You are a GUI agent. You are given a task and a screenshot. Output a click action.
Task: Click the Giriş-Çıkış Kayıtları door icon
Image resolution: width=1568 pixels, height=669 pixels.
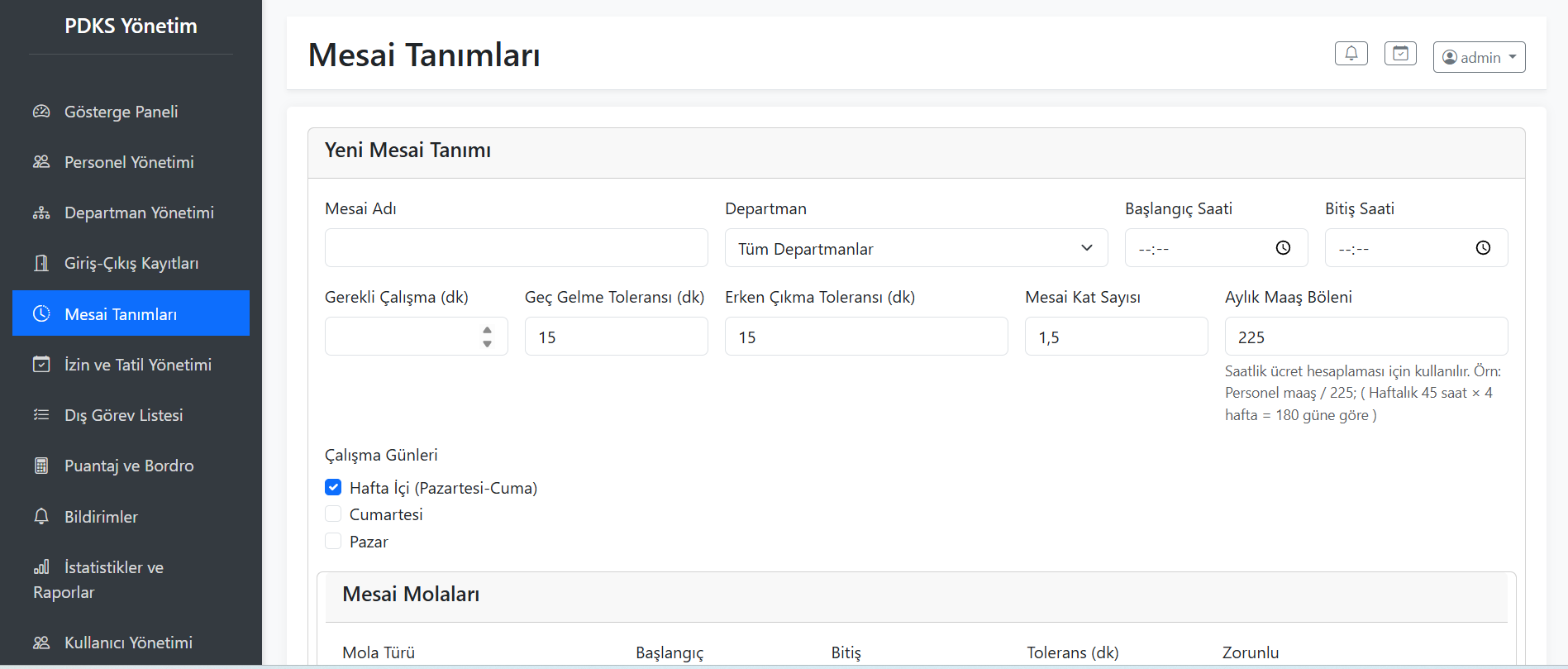coord(41,263)
